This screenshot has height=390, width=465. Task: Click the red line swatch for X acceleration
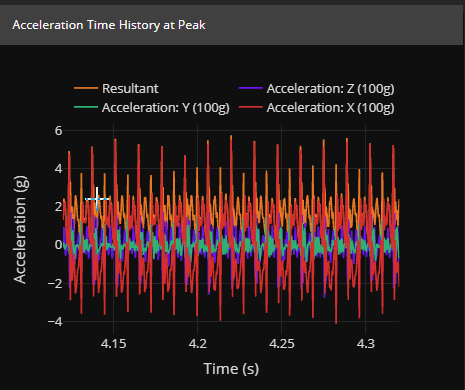point(251,107)
